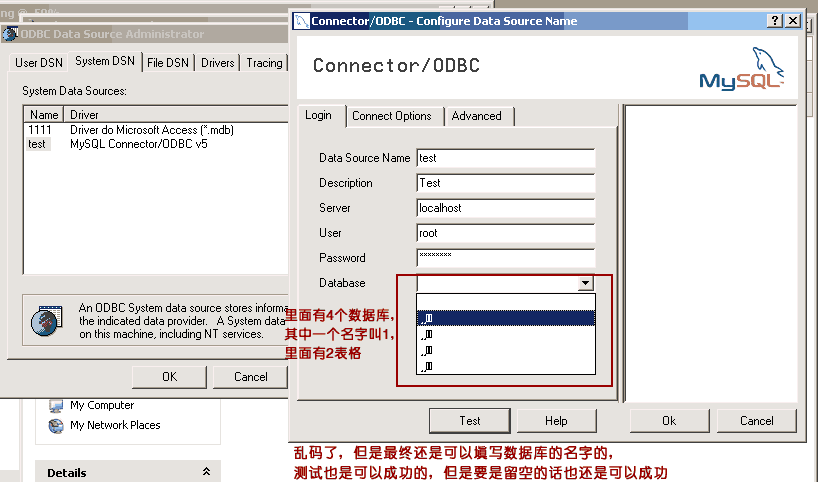Click Cancel in Connector/ODBC dialog
Viewport: 818px width, 482px height.
pyautogui.click(x=756, y=421)
